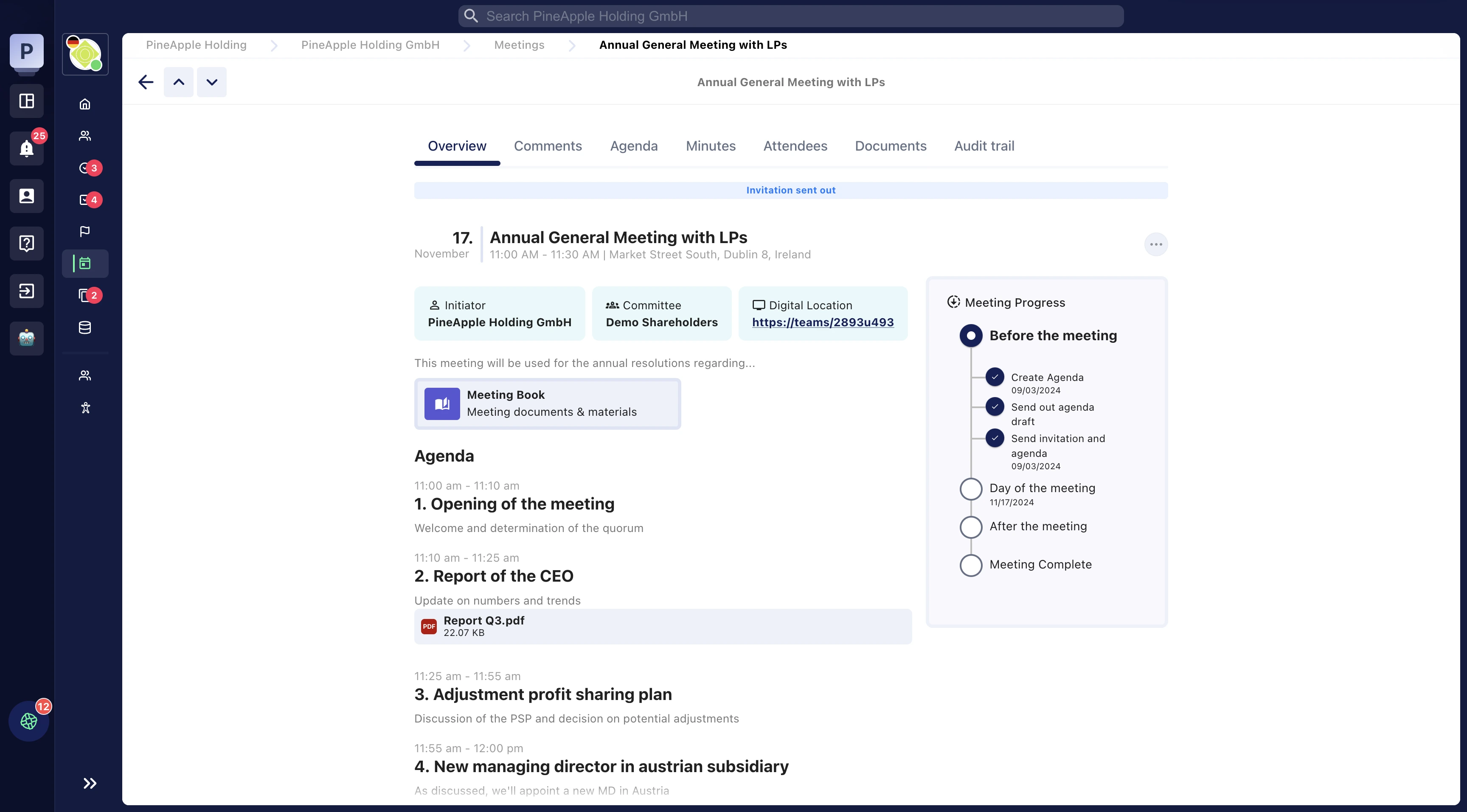Go to next meeting with down chevron
Image resolution: width=1467 pixels, height=812 pixels.
[x=212, y=82]
